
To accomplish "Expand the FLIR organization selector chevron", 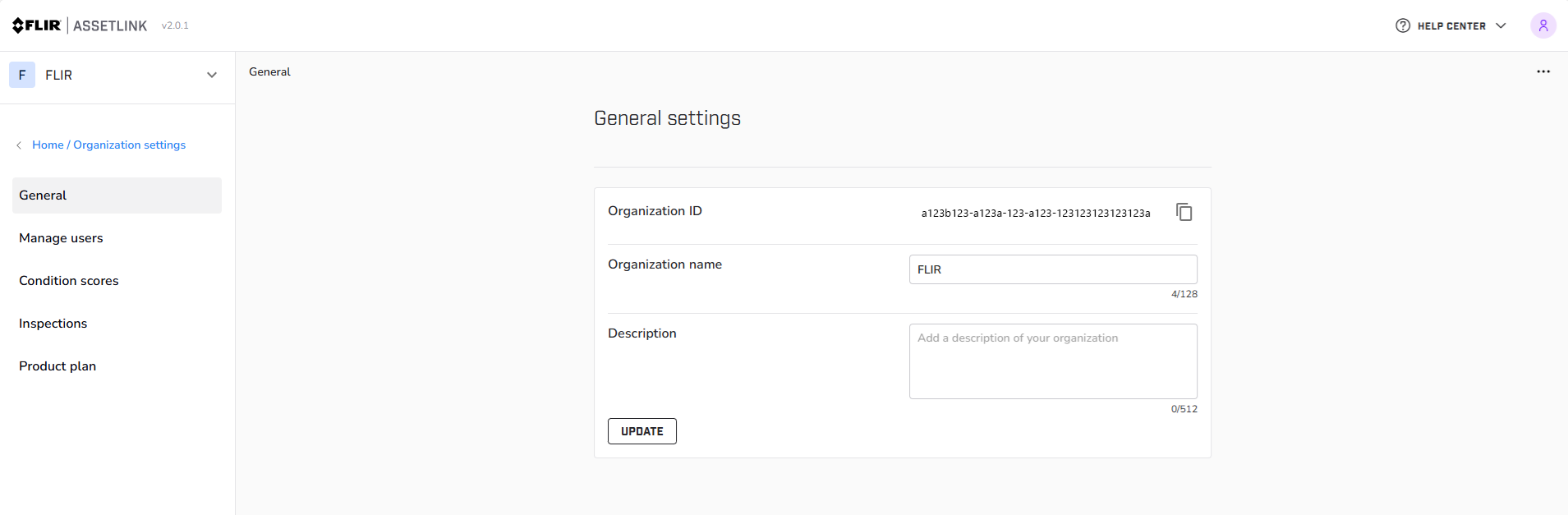I will tap(212, 75).
